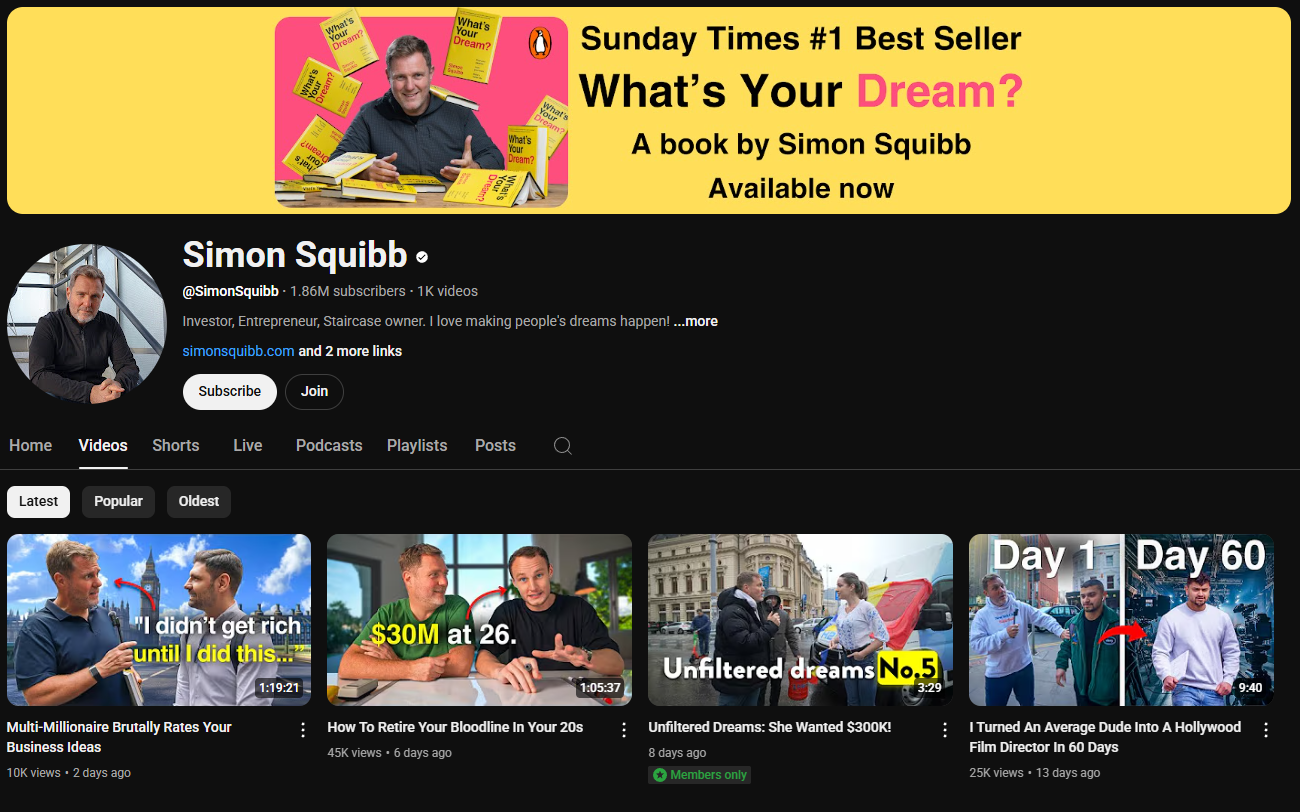Select the Latest sort chip
Viewport: 1300px width, 812px height.
pos(38,501)
